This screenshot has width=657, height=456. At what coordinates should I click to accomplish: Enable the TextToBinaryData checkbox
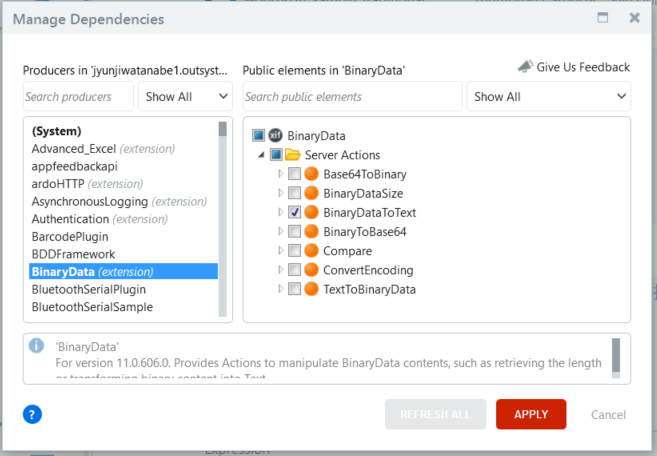(x=294, y=290)
